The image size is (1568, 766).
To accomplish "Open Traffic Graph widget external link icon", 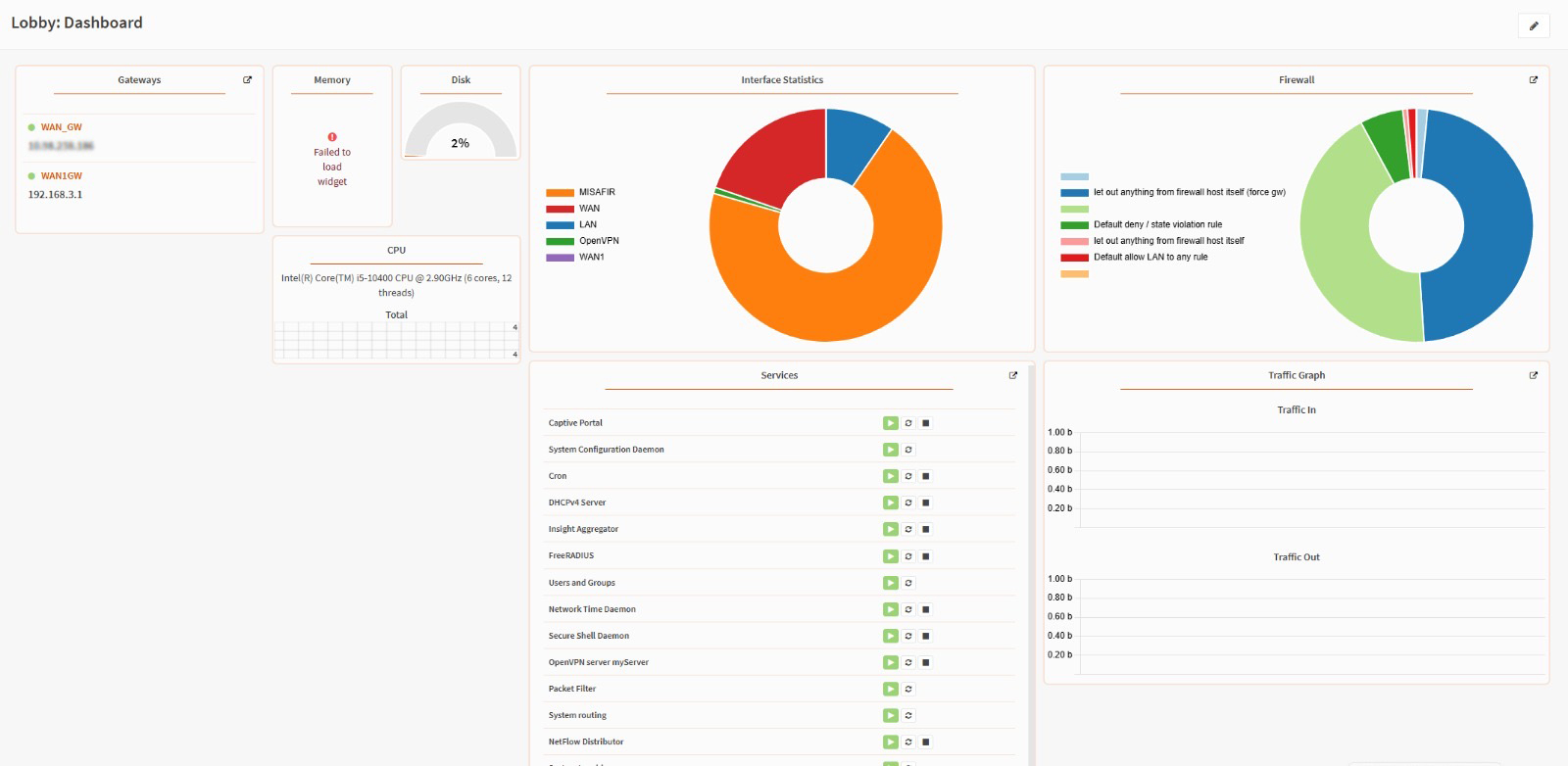I will [x=1534, y=375].
